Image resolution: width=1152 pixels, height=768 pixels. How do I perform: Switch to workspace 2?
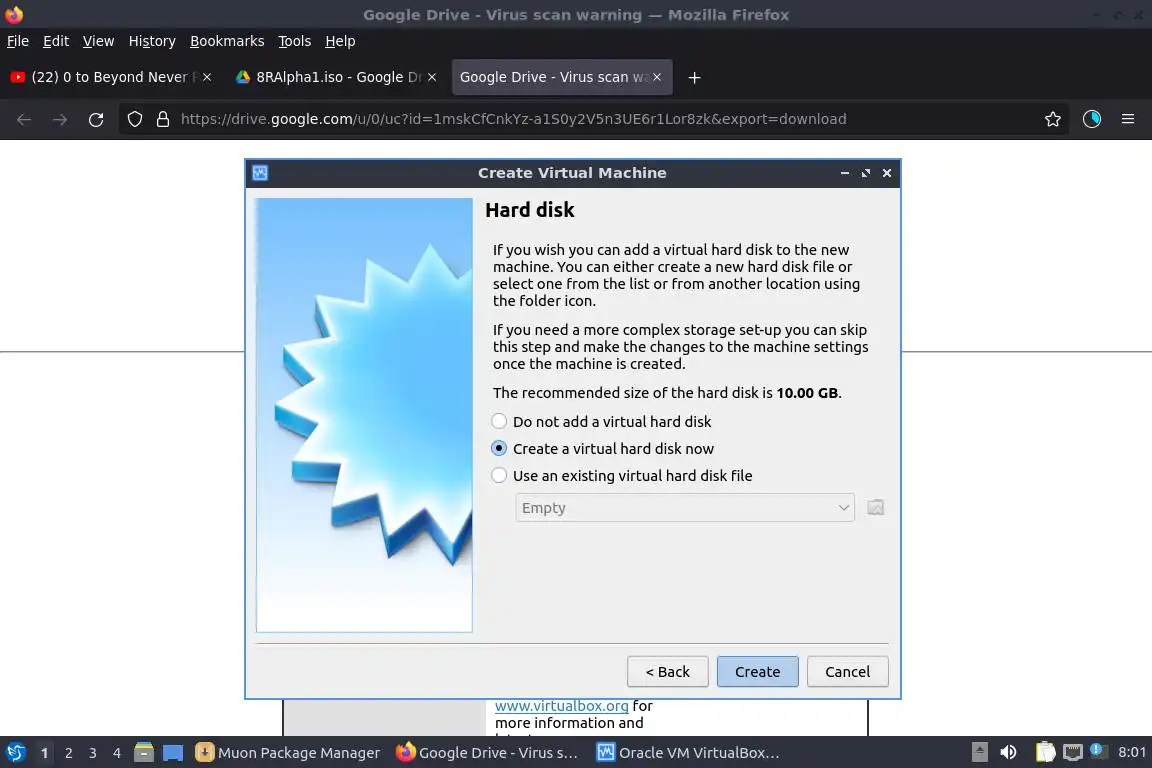[68, 753]
